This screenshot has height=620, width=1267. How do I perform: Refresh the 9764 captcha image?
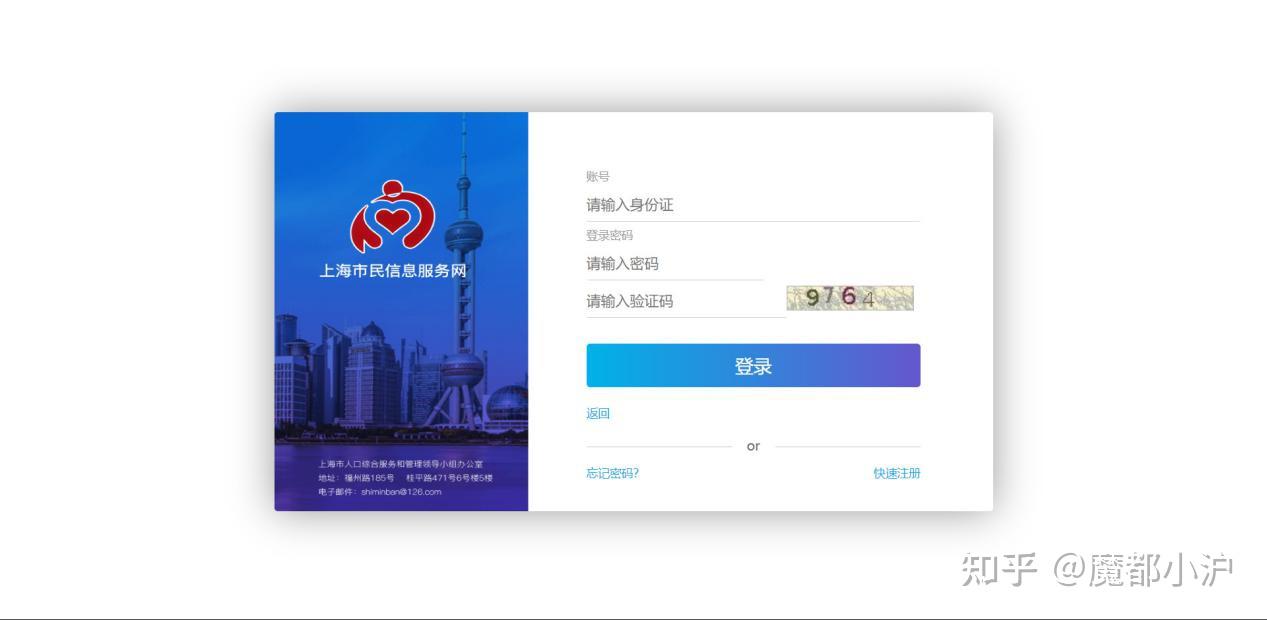tap(850, 297)
